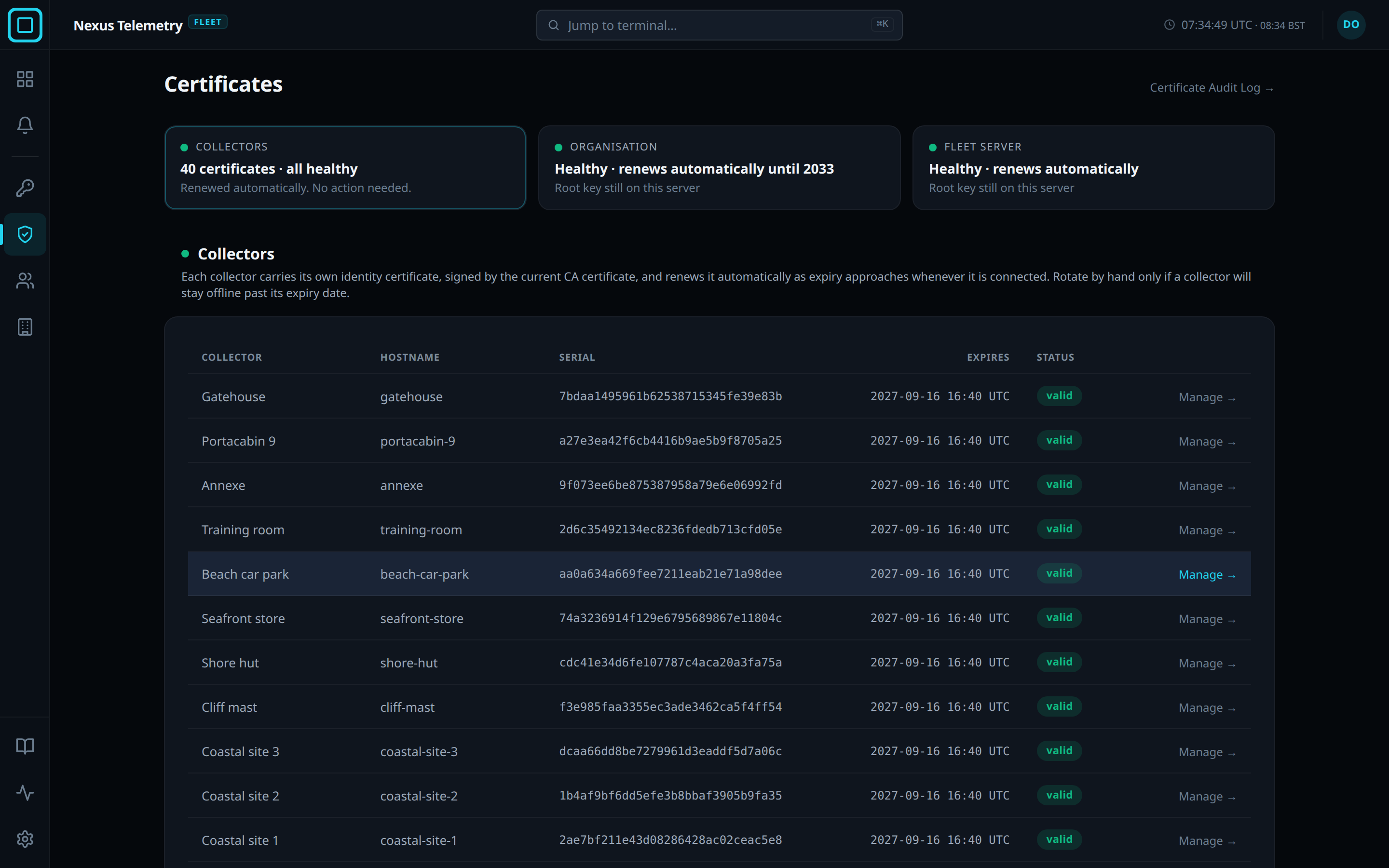
Task: Click the 07:34:49 UTC time display
Action: (1216, 25)
